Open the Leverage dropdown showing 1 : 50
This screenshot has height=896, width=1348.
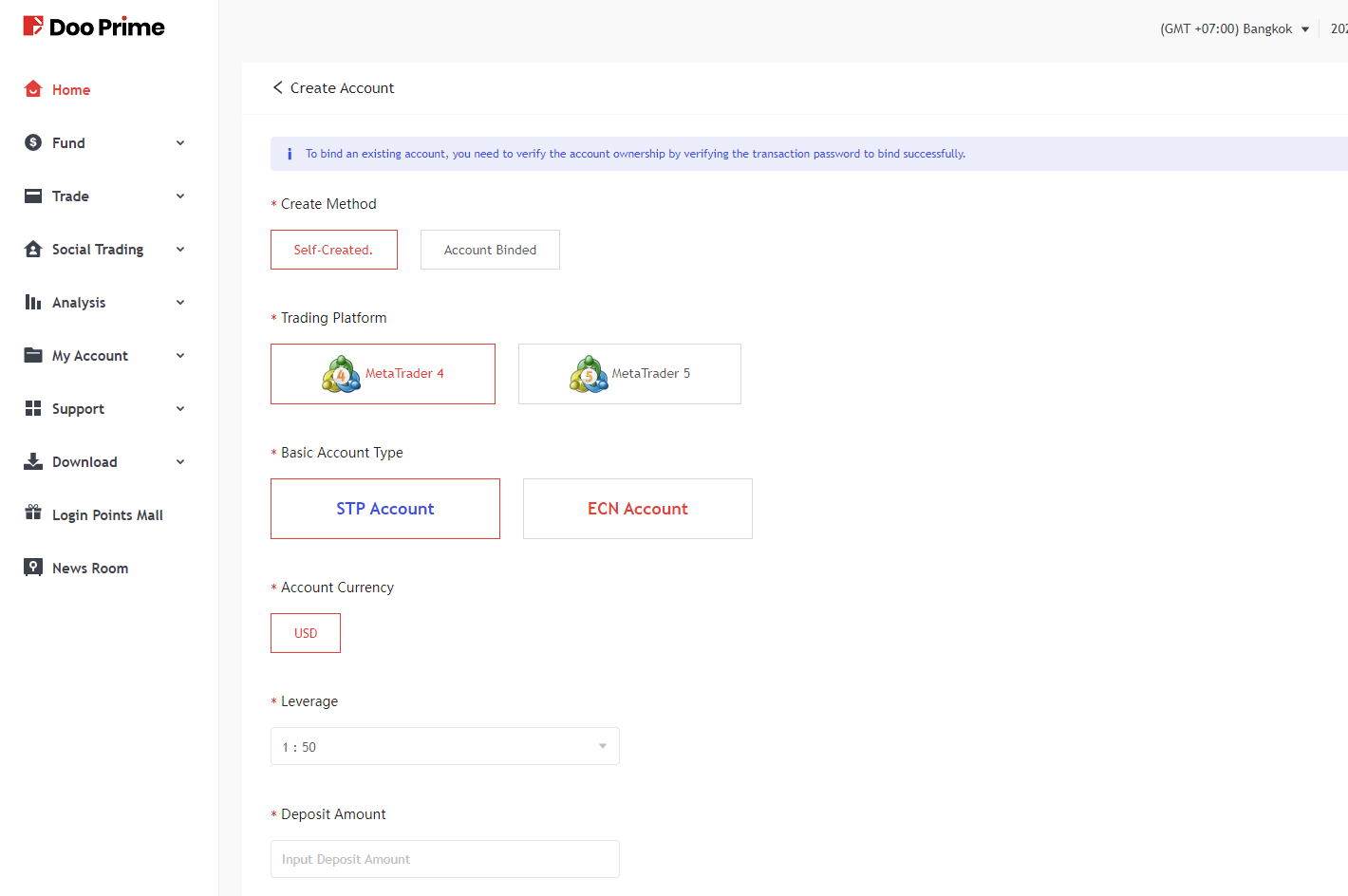pyautogui.click(x=444, y=746)
